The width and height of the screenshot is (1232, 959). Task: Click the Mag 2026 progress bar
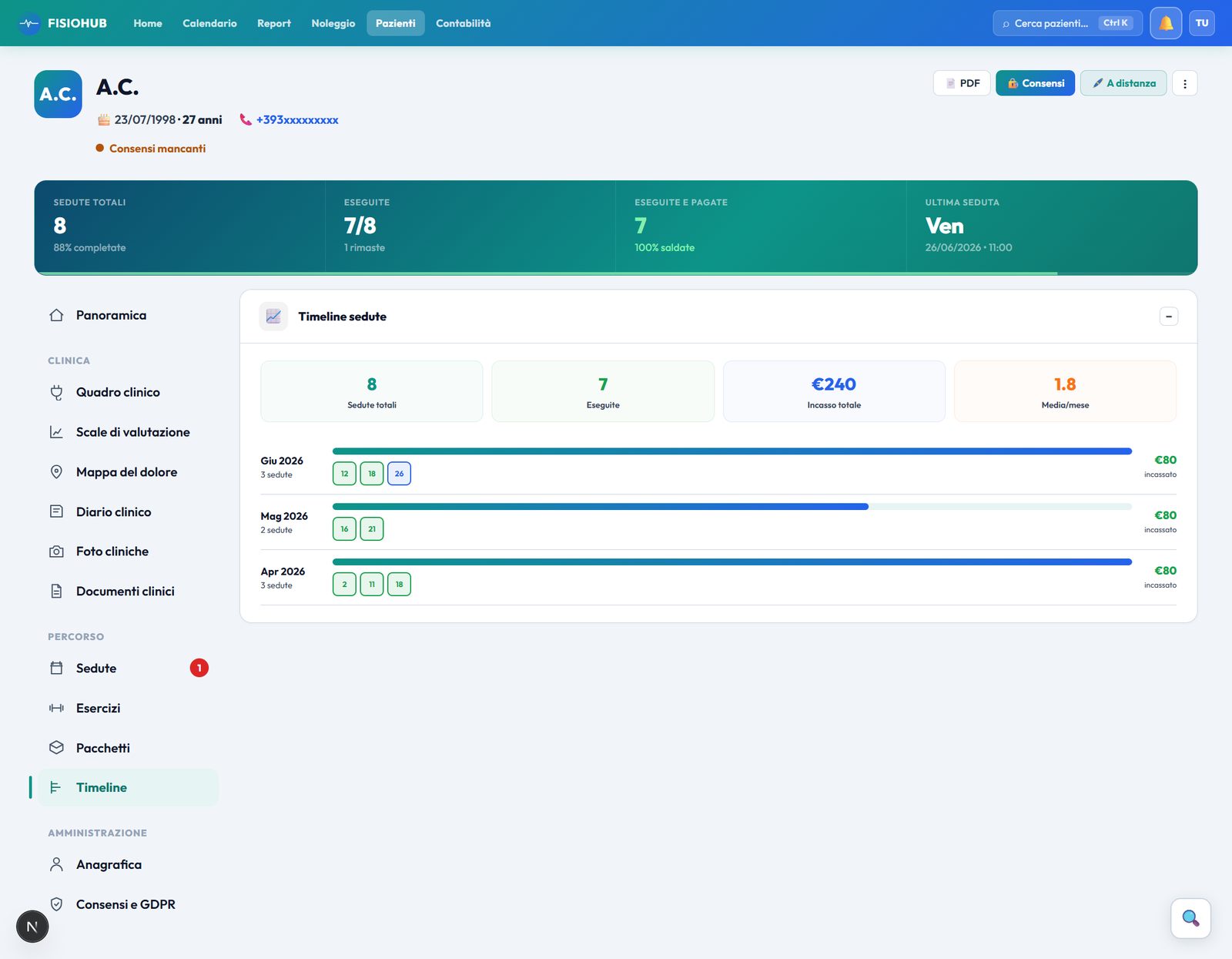[x=732, y=507]
